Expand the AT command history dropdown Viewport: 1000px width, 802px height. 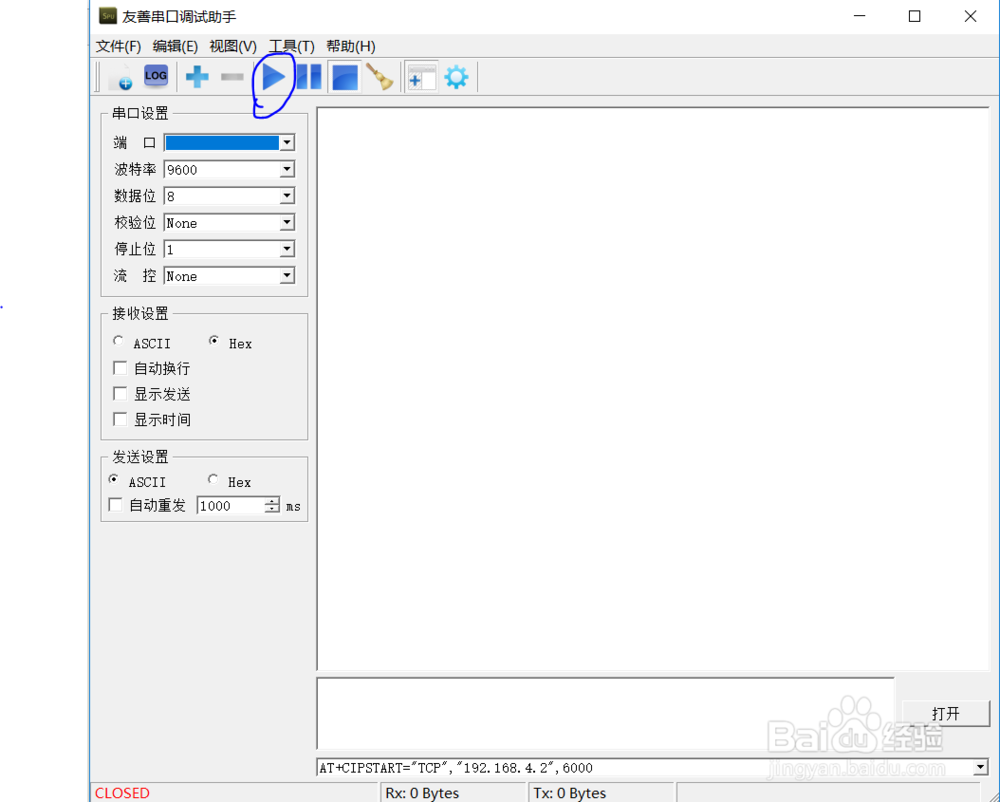click(x=981, y=768)
